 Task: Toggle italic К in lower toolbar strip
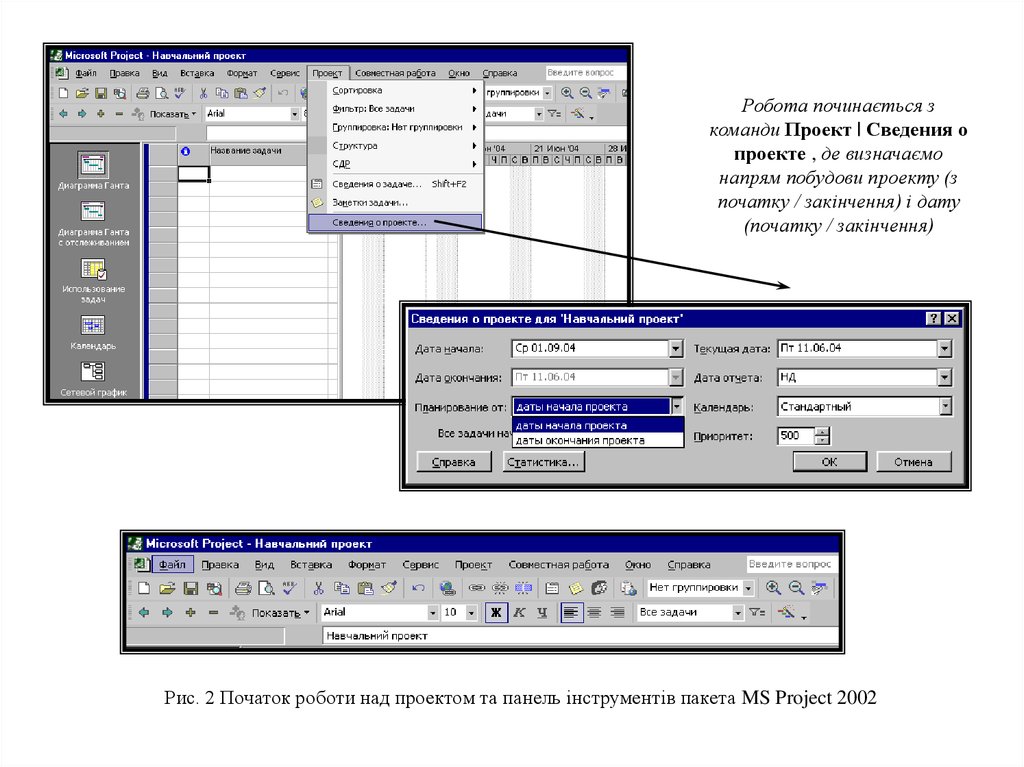click(519, 612)
